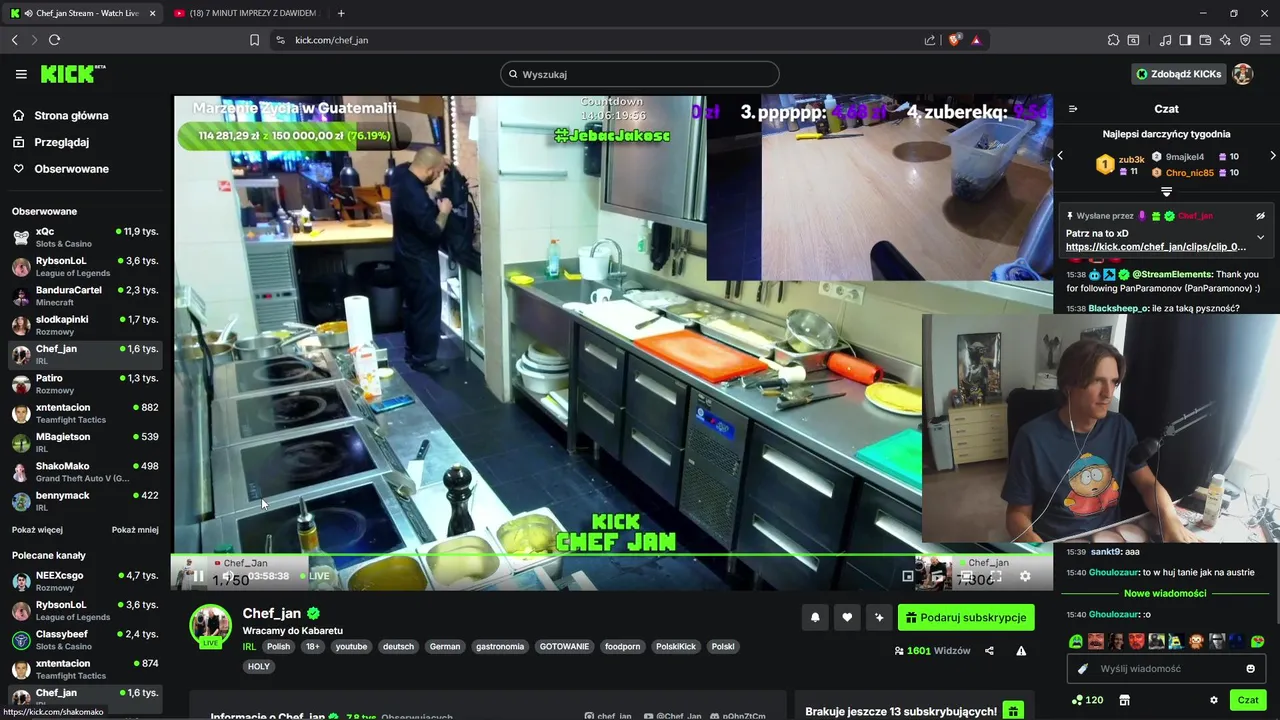Click Zdobądź KICKs button
This screenshot has height=720, width=1280.
[1178, 74]
